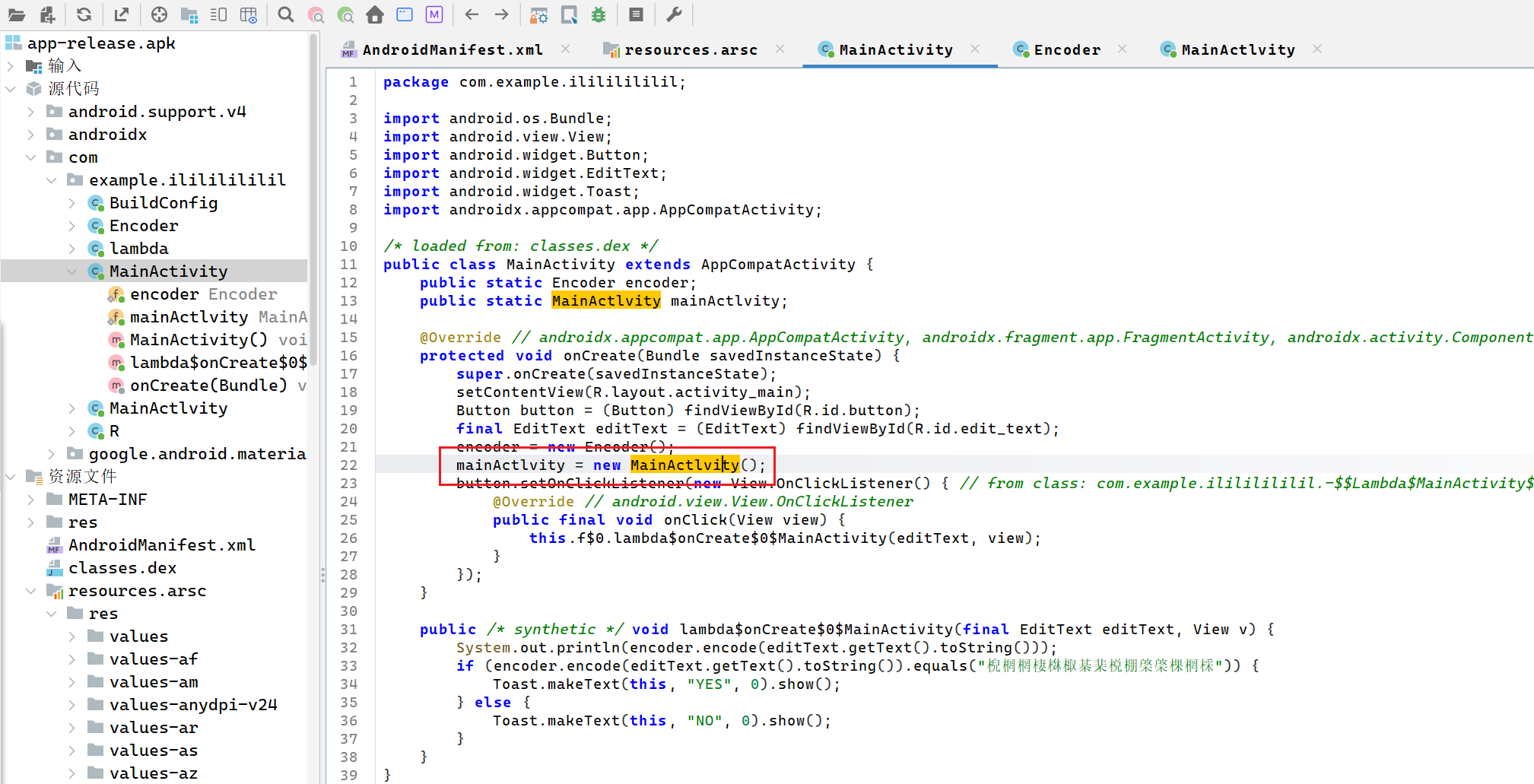Open Preferences with the wrench icon
The width and height of the screenshot is (1534, 784).
coord(674,14)
